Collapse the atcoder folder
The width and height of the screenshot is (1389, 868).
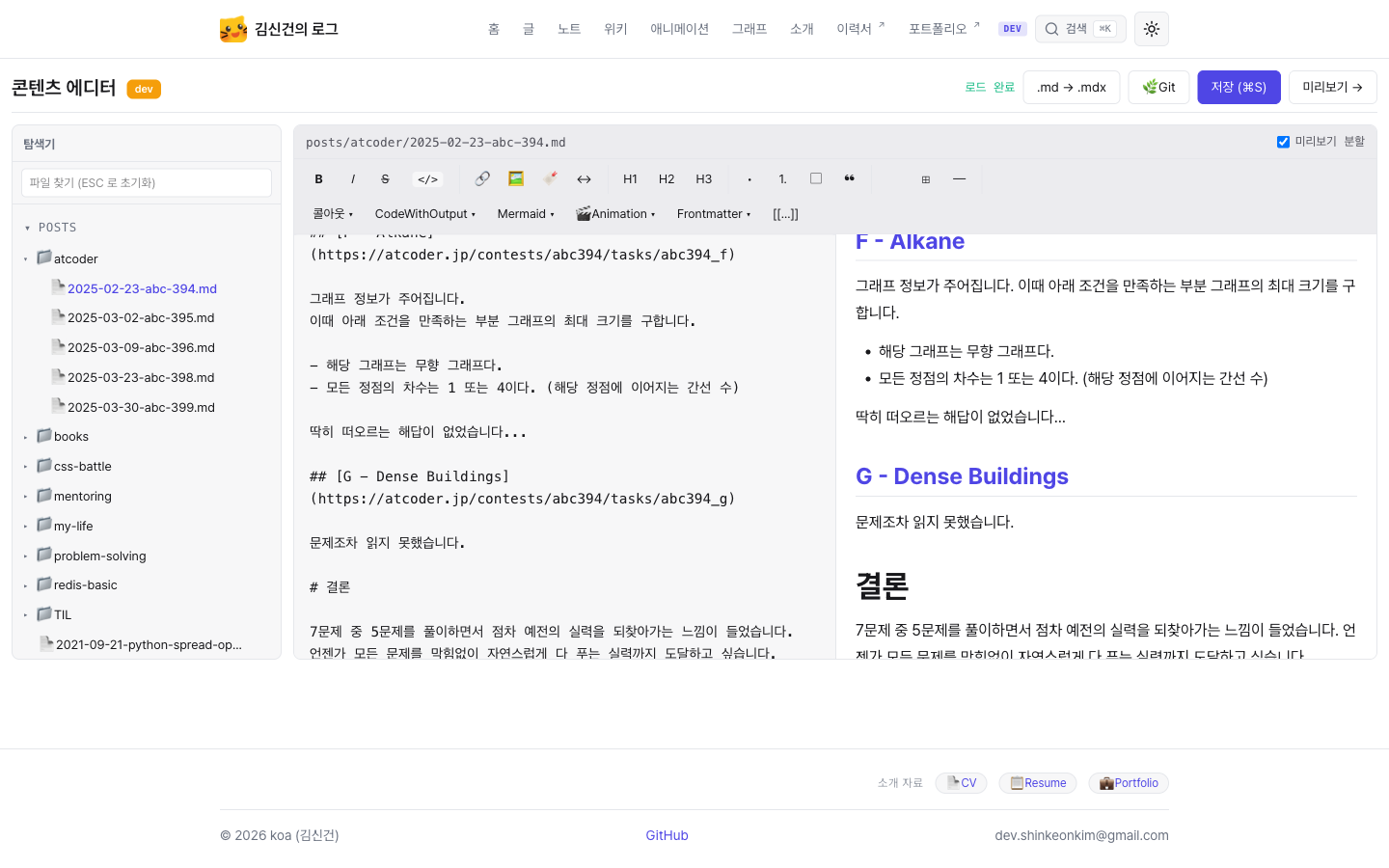[68, 258]
